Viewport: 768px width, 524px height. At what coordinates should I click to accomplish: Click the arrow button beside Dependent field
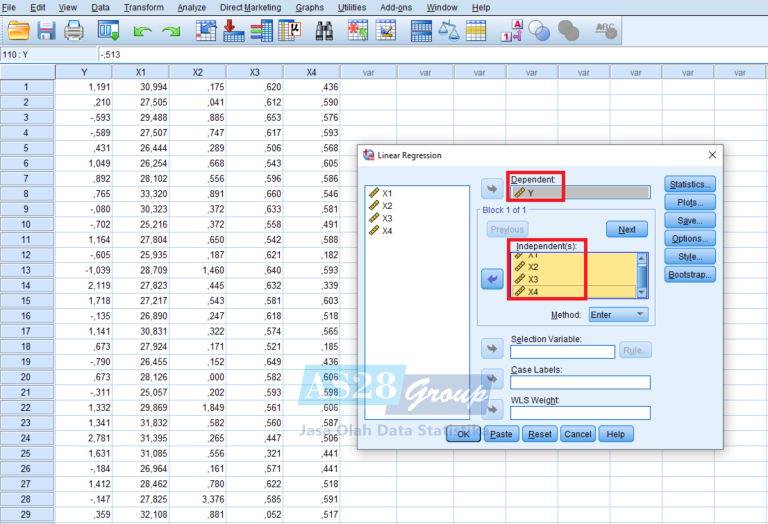(x=492, y=190)
